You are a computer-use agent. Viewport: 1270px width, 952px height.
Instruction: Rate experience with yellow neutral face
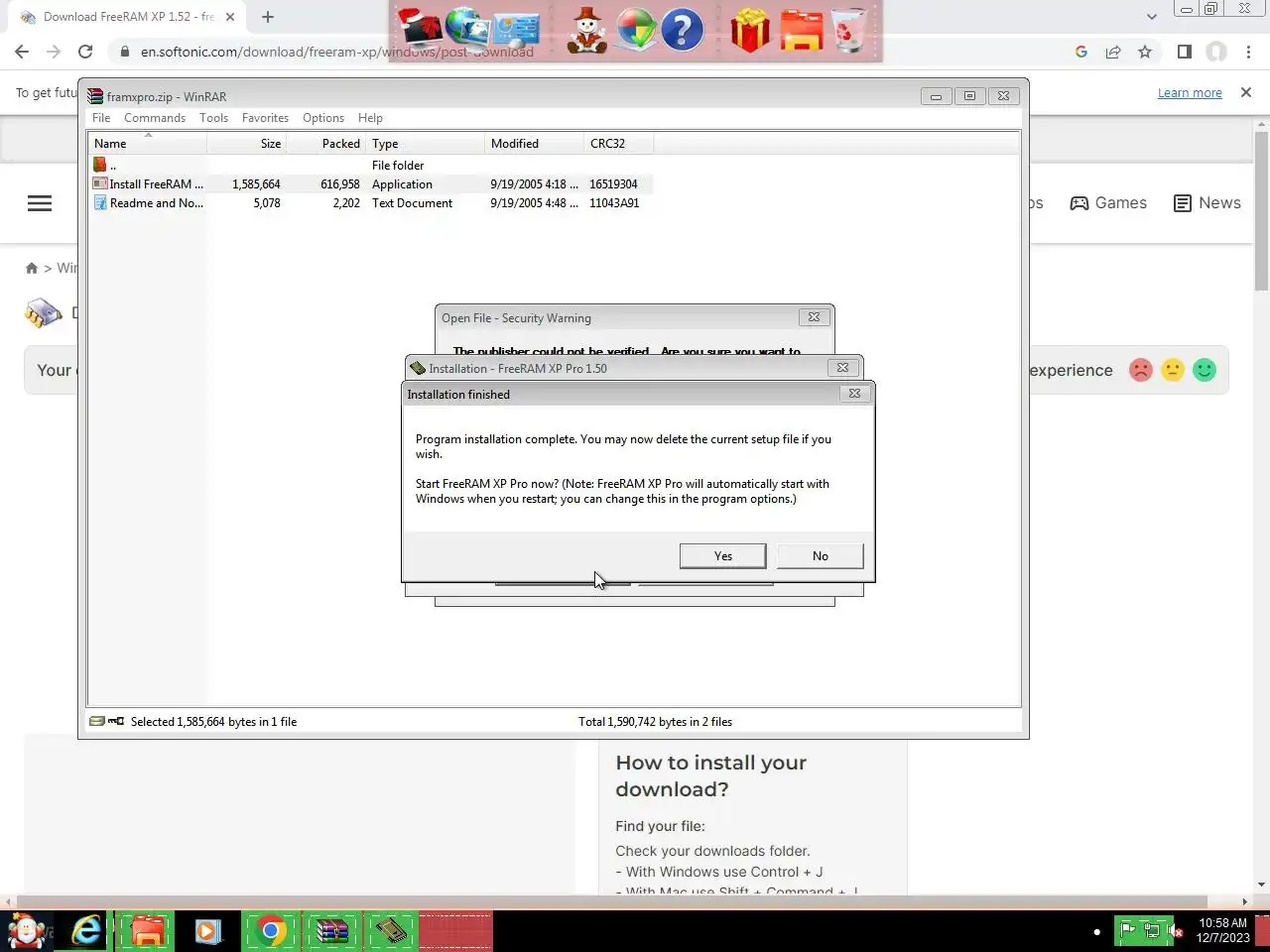point(1173,370)
